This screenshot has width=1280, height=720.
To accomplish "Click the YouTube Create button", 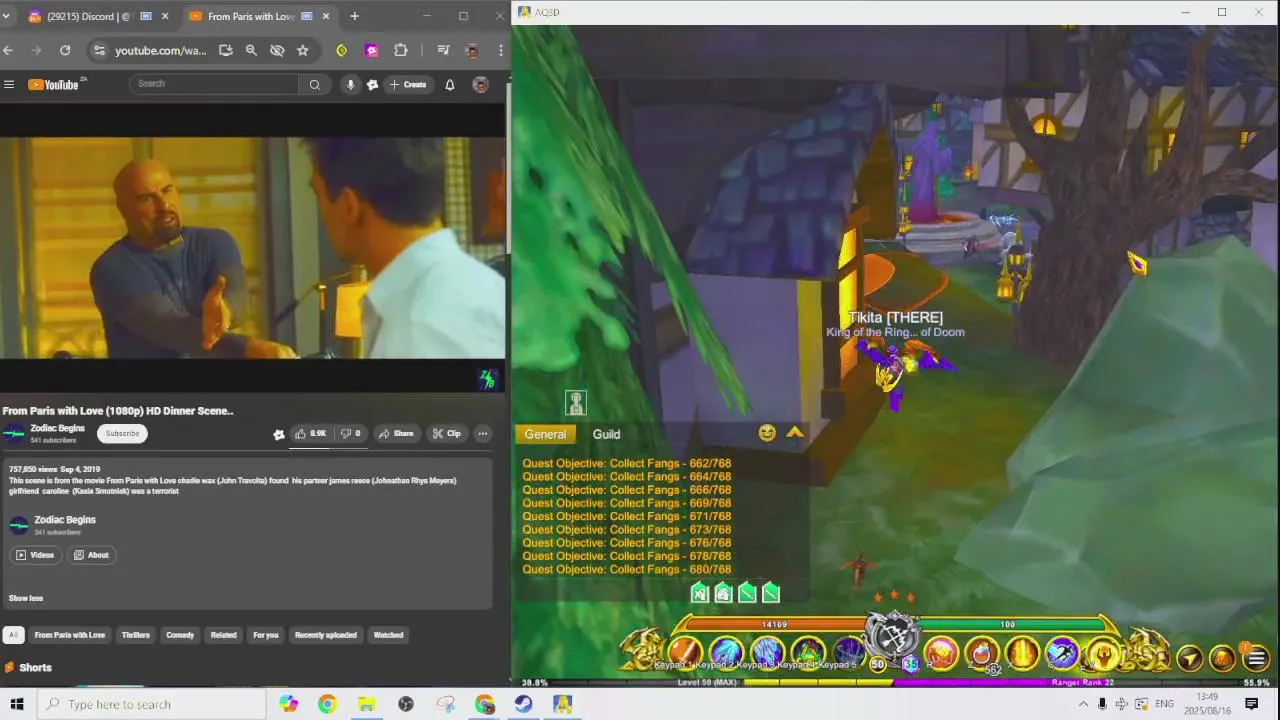I will (x=408, y=84).
